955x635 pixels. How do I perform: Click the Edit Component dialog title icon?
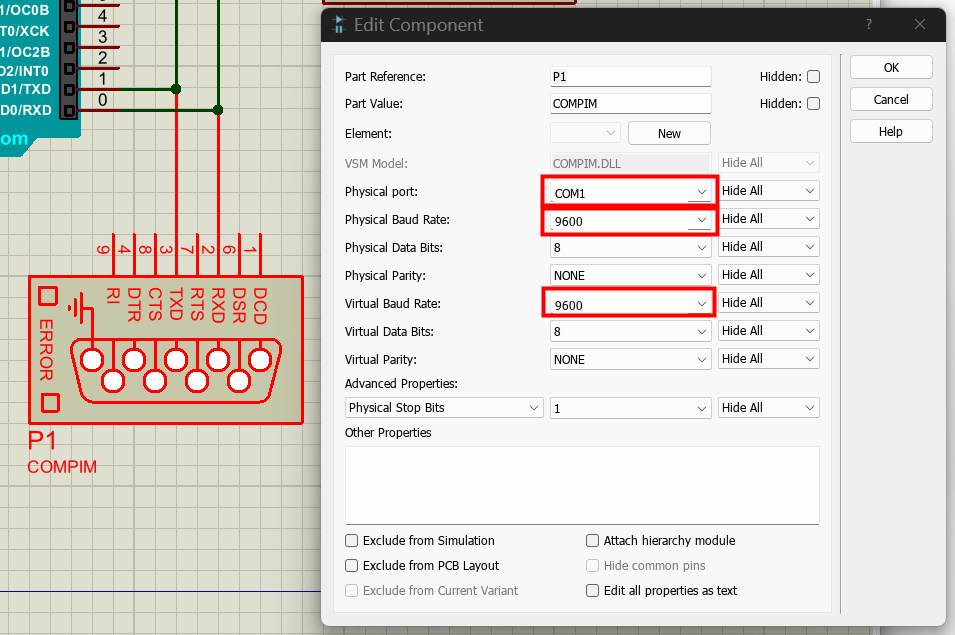340,25
